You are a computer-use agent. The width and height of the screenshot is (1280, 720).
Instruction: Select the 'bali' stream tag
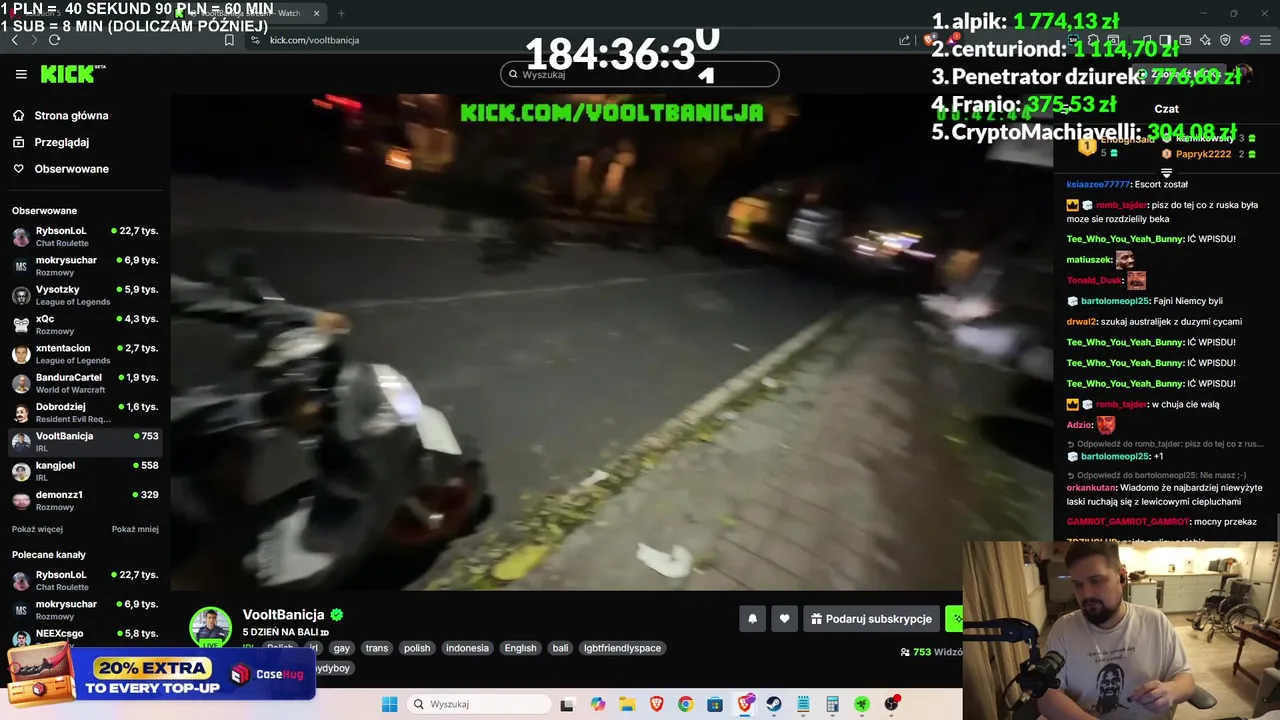point(560,648)
